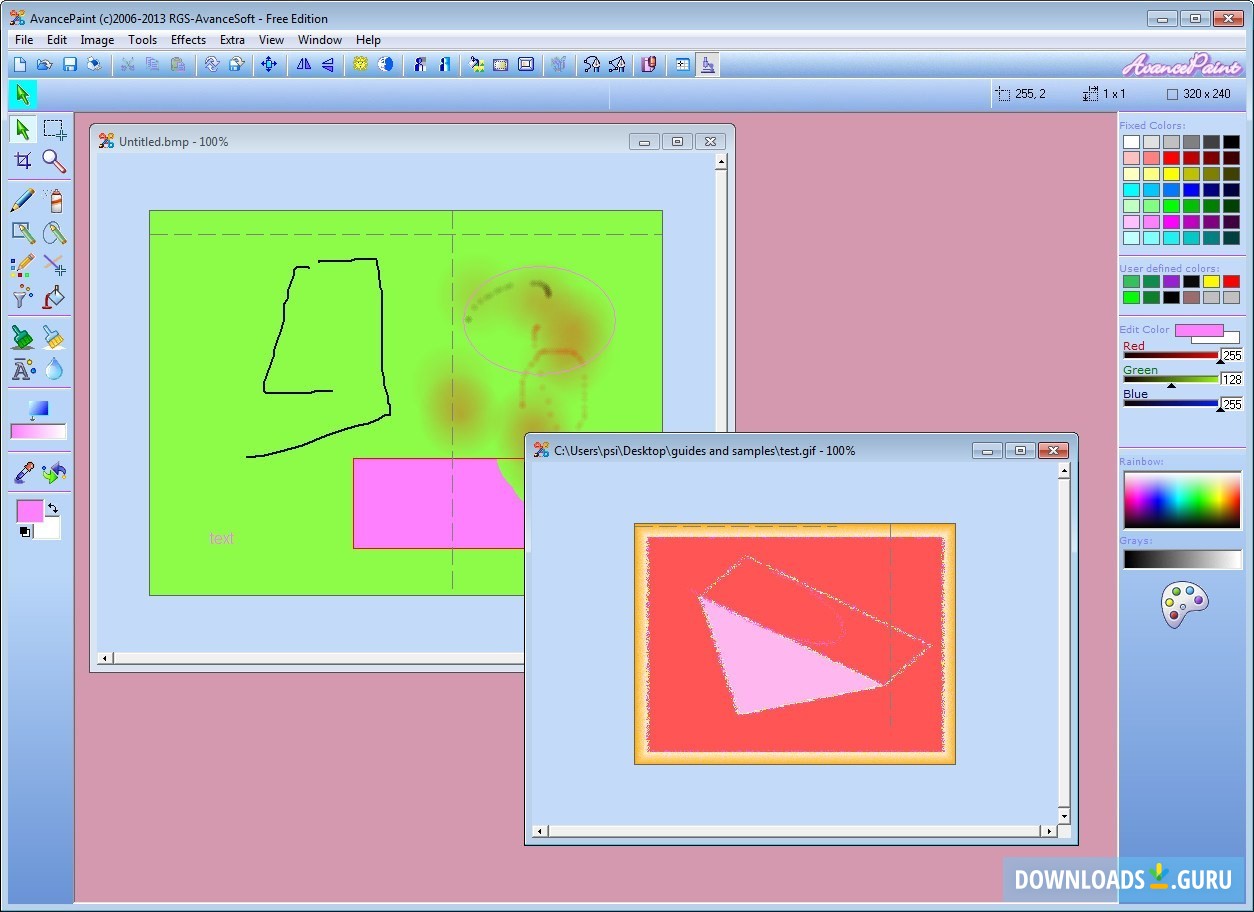
Task: Click the Red value input field
Action: [1232, 356]
